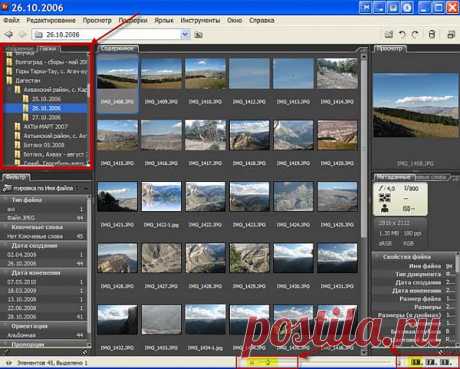Rotate image 90° clockwise
The height and width of the screenshot is (369, 460).
tap(415, 35)
